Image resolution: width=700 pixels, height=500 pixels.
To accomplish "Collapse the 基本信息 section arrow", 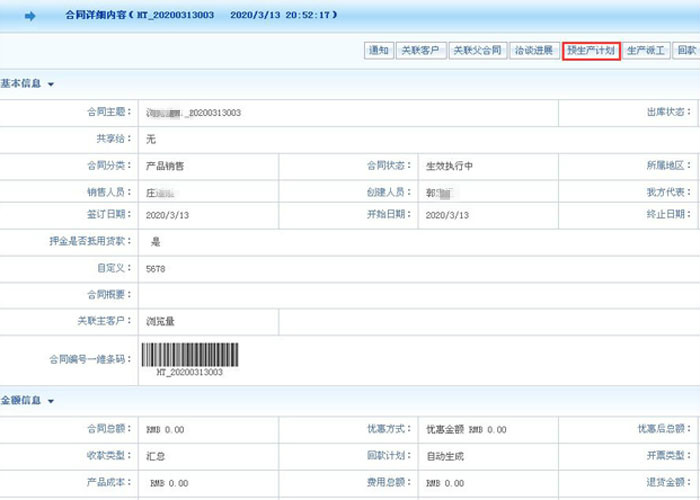I will pyautogui.click(x=51, y=84).
